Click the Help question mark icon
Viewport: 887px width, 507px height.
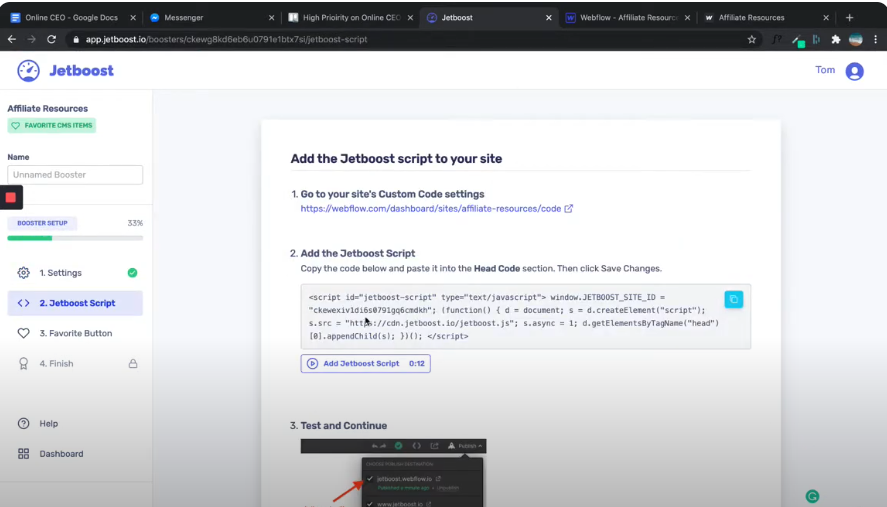pos(23,423)
